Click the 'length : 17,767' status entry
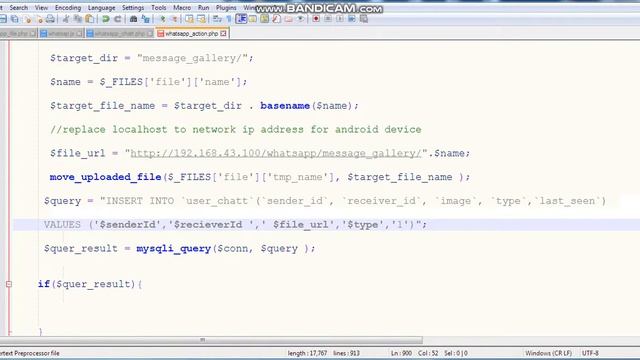Image resolution: width=640 pixels, height=360 pixels. coord(307,353)
